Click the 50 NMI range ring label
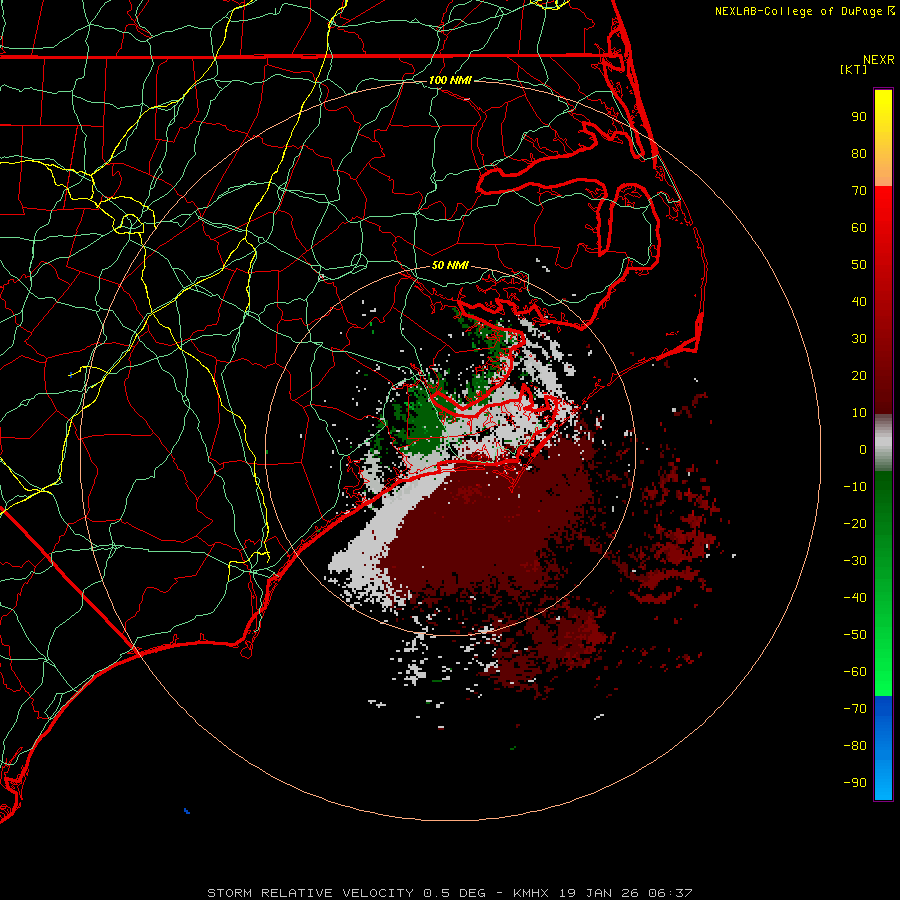 450,265
